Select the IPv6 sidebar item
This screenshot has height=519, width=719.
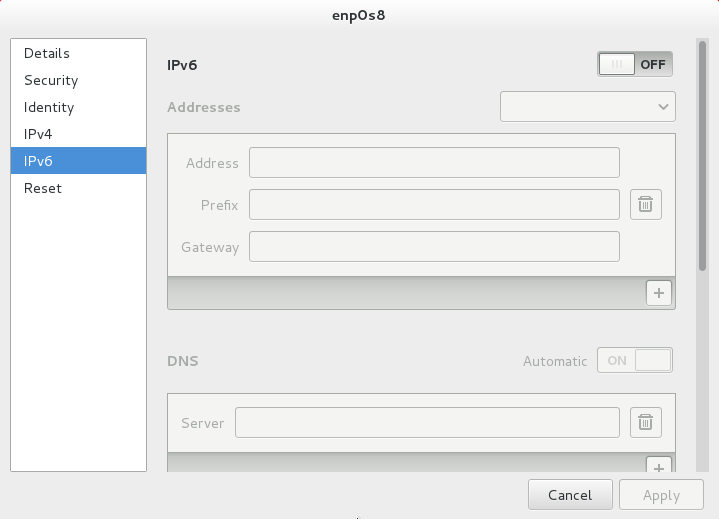tap(78, 161)
